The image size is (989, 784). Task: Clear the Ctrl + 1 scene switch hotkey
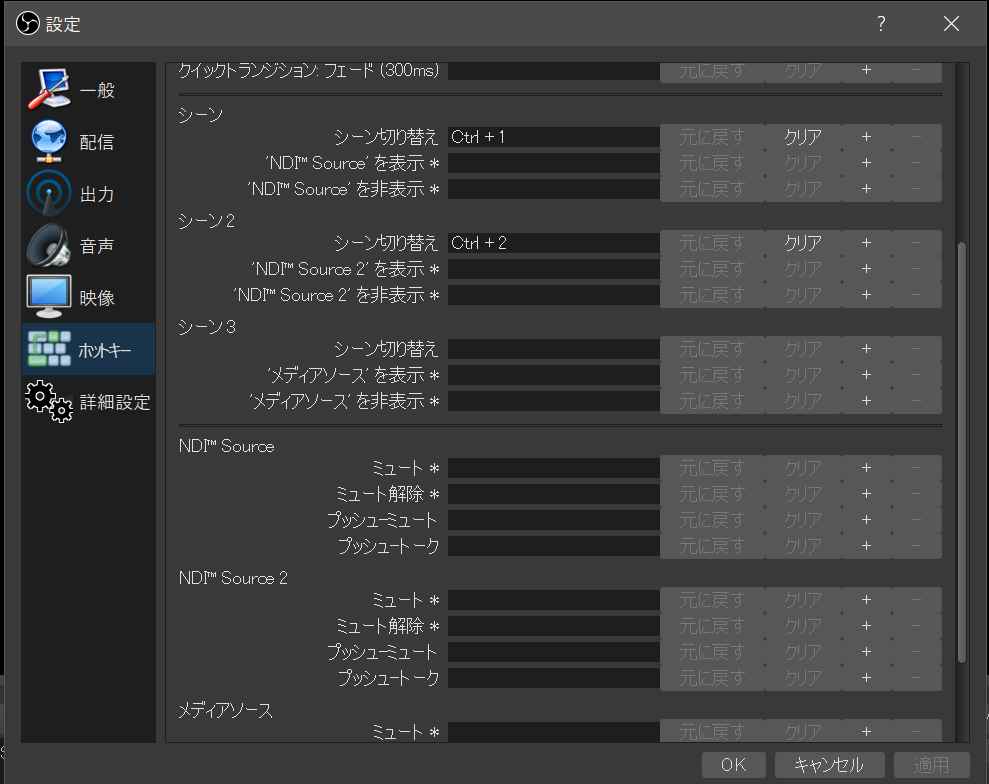(803, 137)
